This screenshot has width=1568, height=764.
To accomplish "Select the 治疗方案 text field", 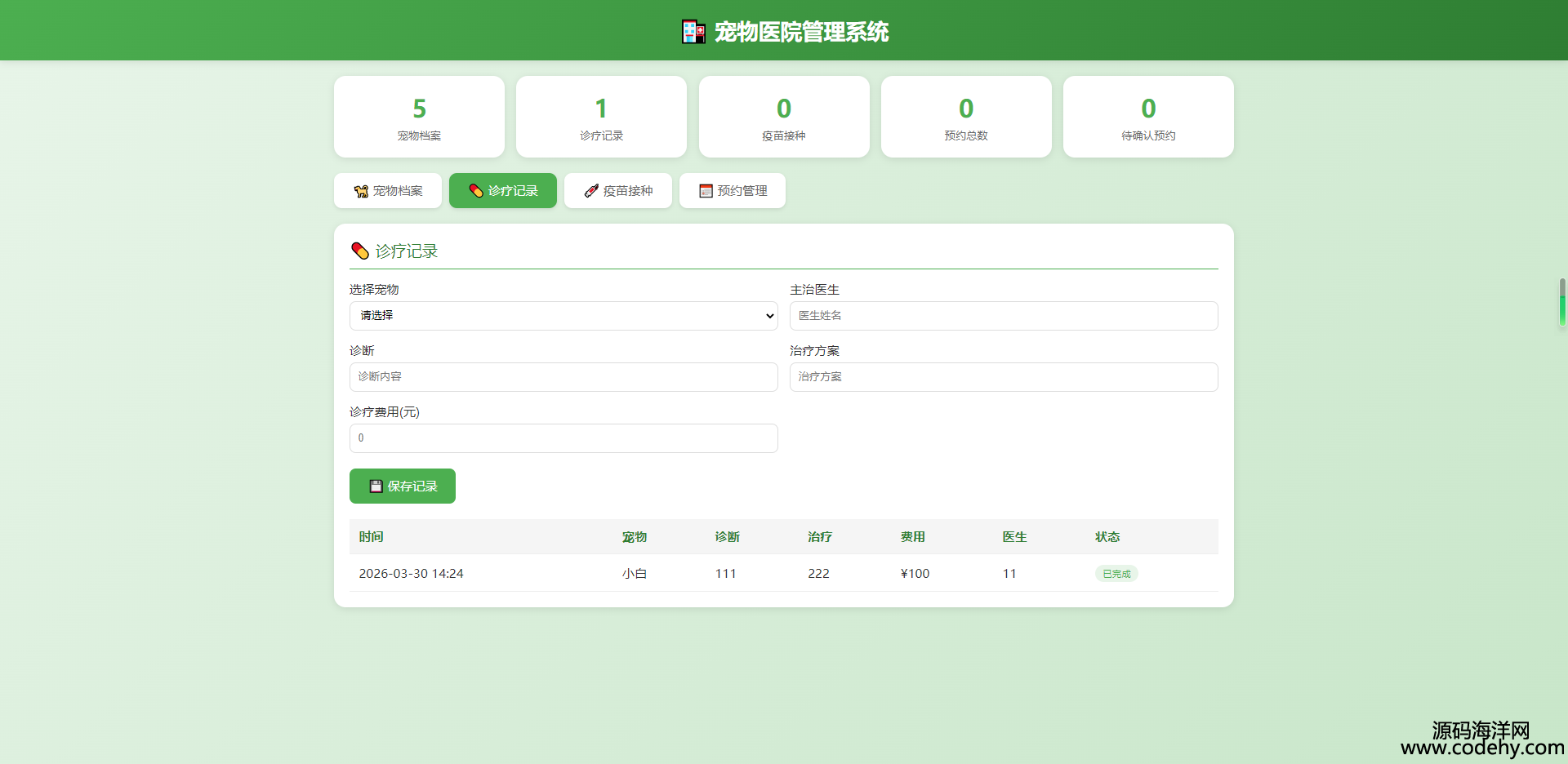I will tap(1003, 377).
